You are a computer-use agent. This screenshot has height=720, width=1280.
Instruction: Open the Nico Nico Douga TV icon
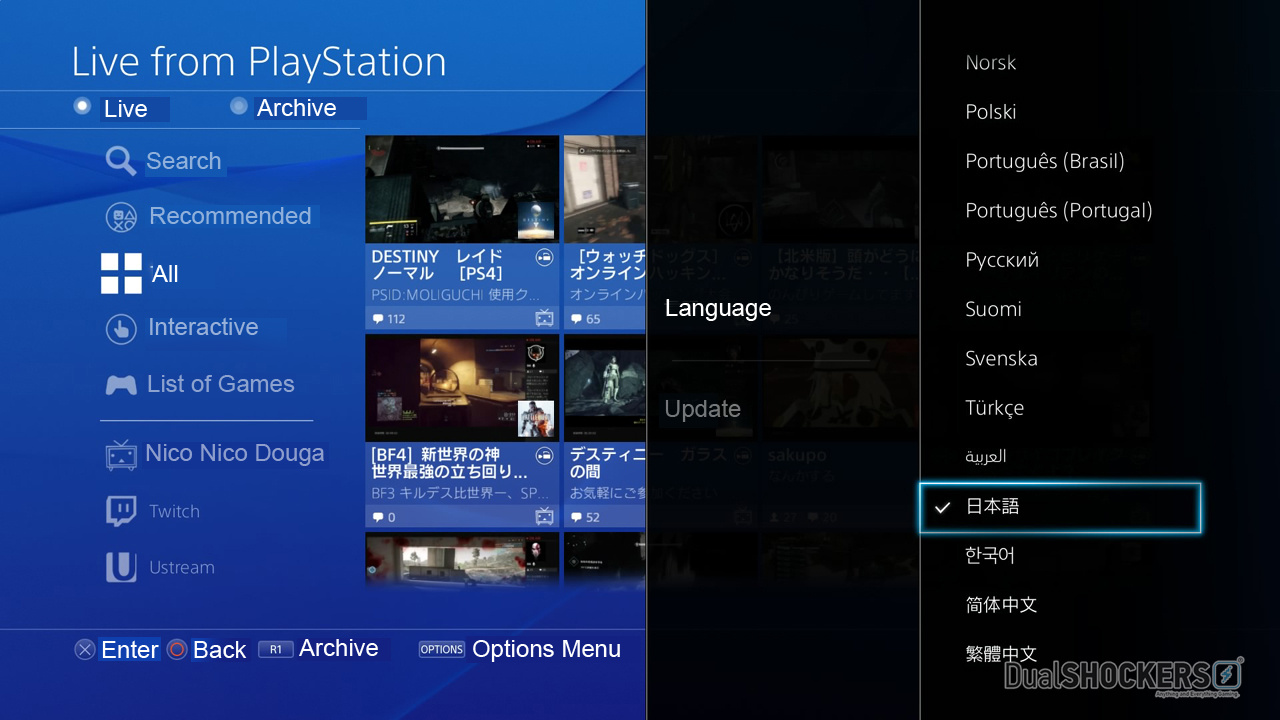point(121,454)
